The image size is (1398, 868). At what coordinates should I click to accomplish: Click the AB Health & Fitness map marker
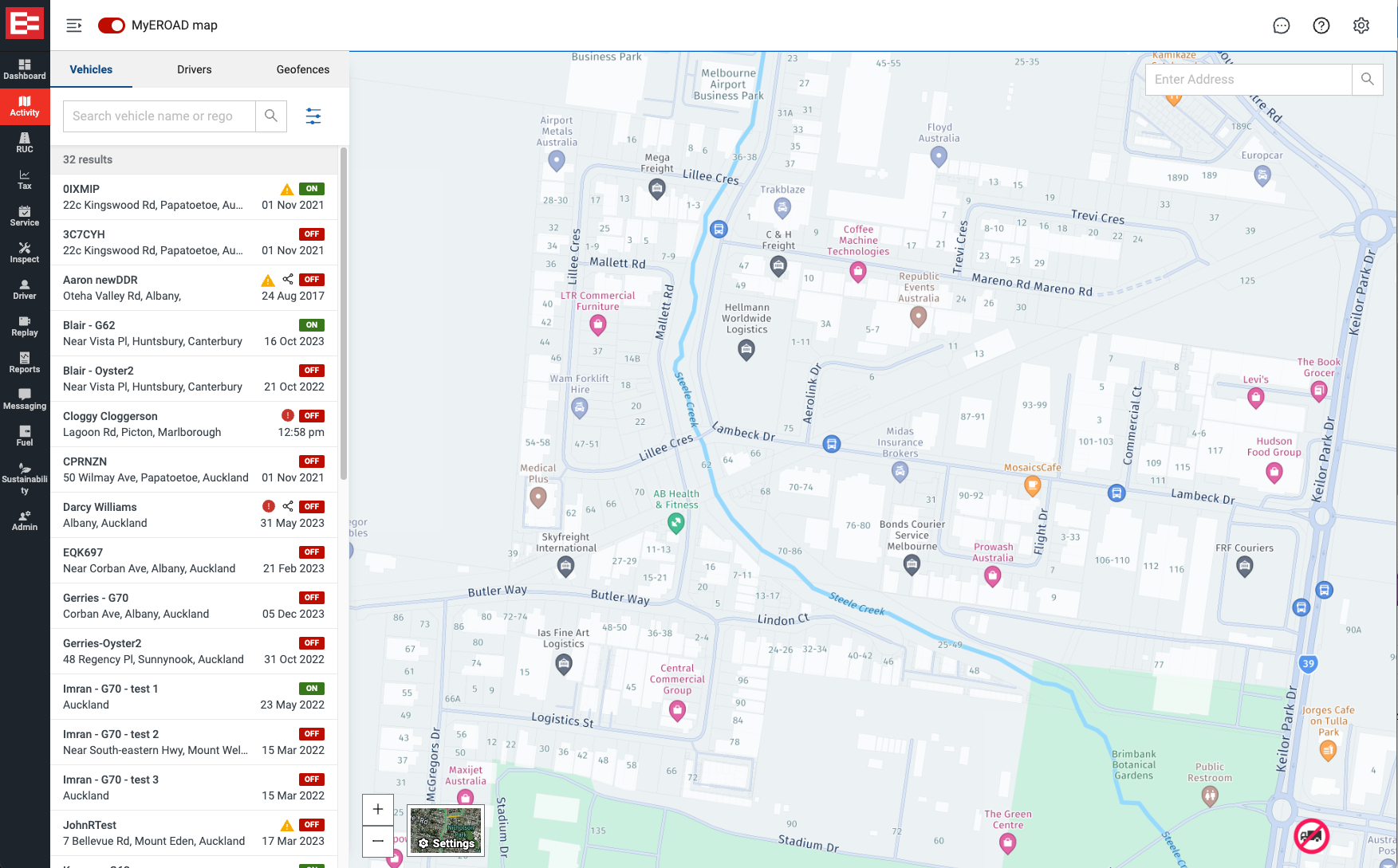pos(676,522)
